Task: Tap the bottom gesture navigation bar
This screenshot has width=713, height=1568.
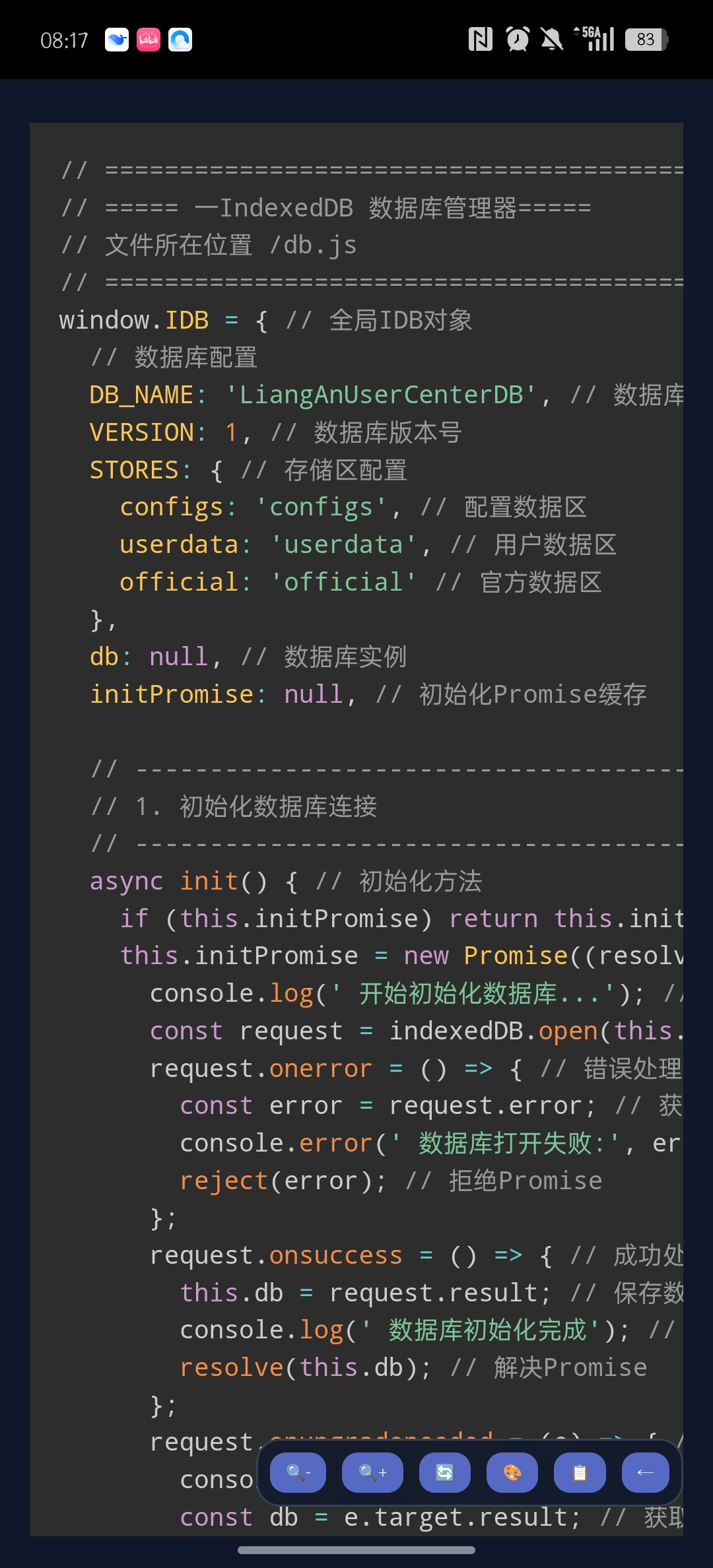Action: click(356, 1549)
